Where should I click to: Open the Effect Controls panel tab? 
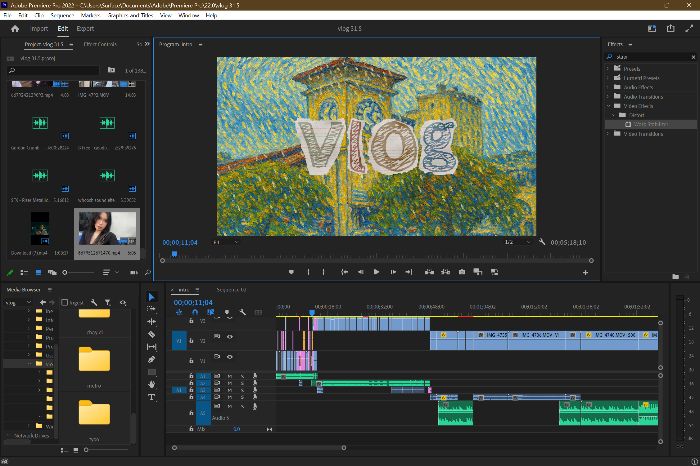coord(100,44)
